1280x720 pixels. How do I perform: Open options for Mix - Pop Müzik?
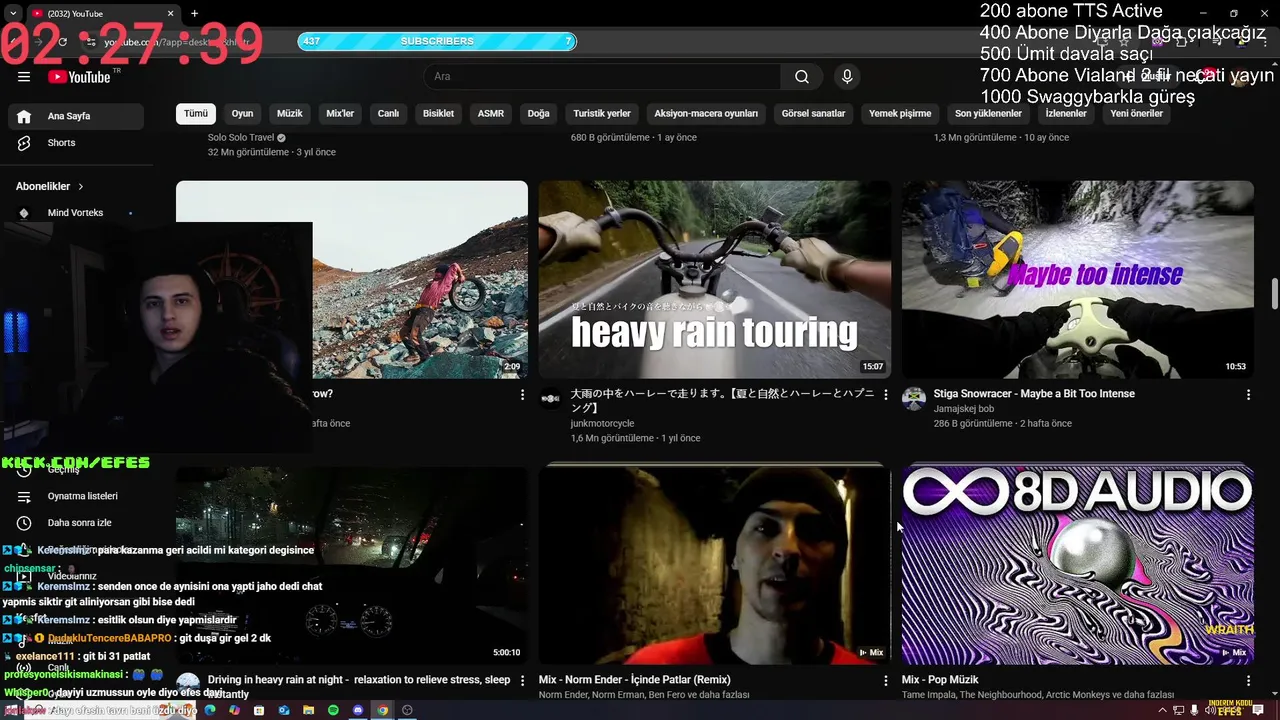point(1248,681)
